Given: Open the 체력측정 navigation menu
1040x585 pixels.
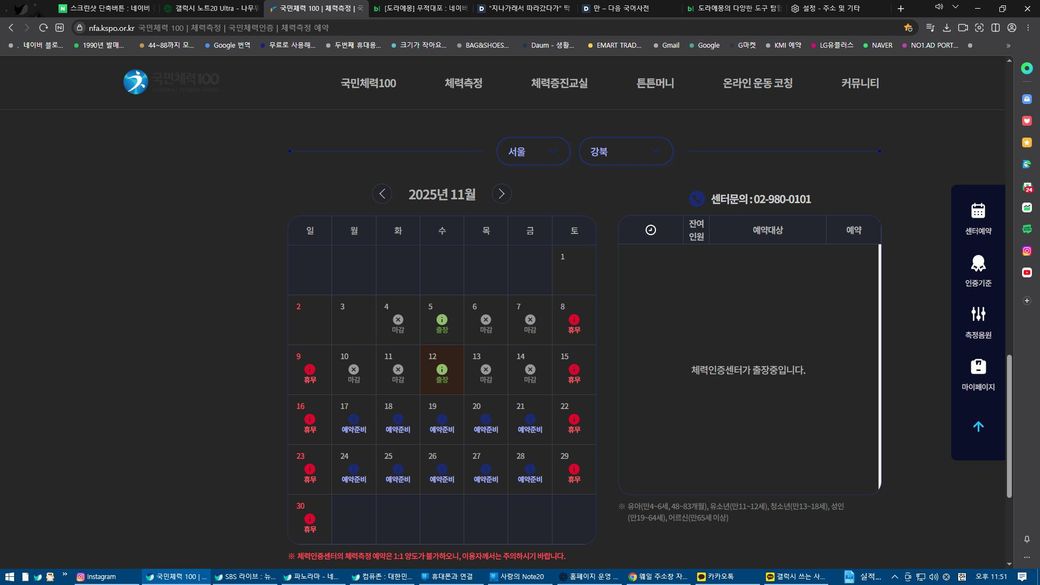Looking at the screenshot, I should [x=463, y=83].
